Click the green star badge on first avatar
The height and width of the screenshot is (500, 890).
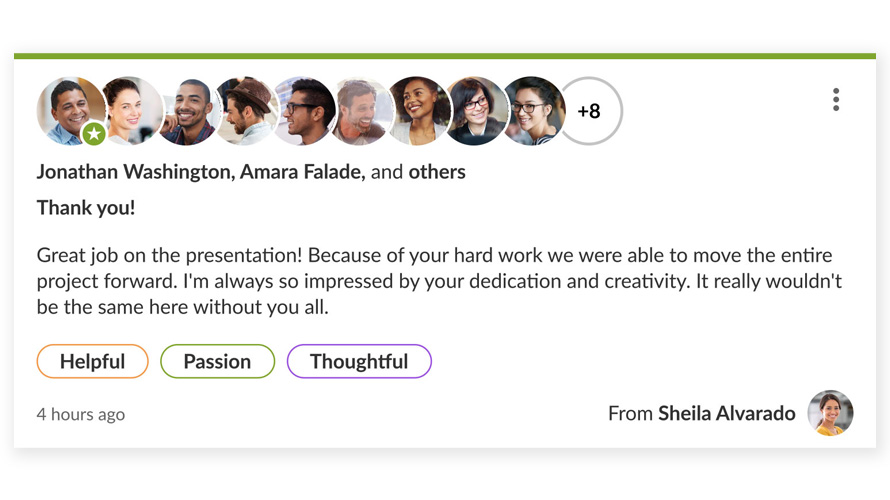tap(94, 133)
